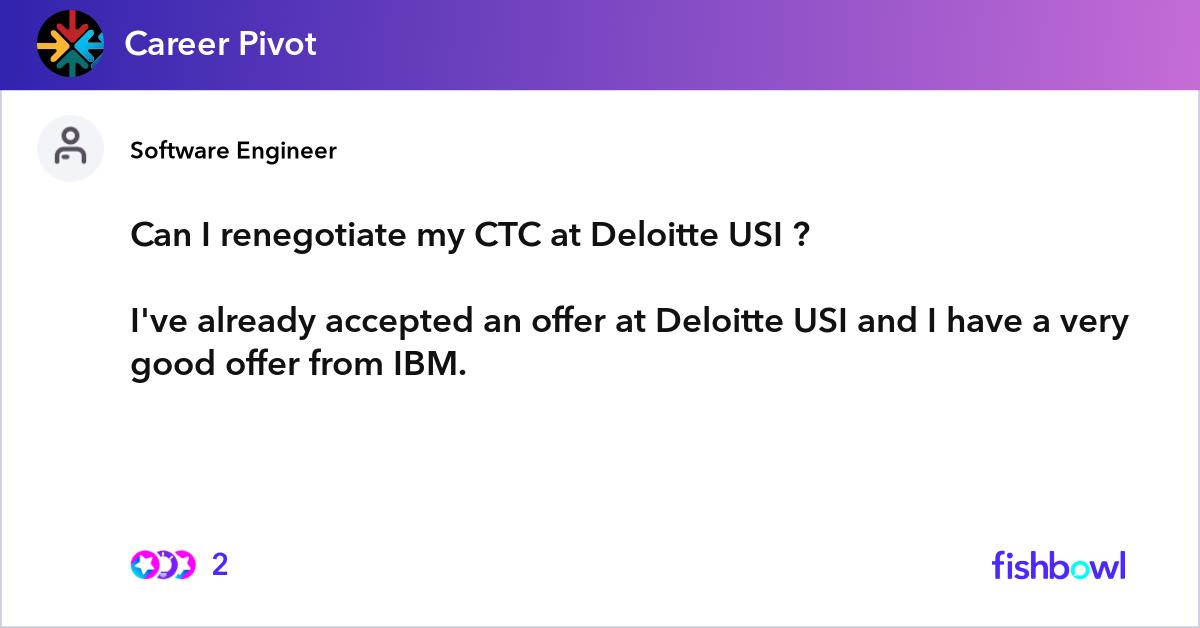Screen dimensions: 1200x628
Task: Select the leftmost pink star reaction icon
Action: (x=143, y=565)
